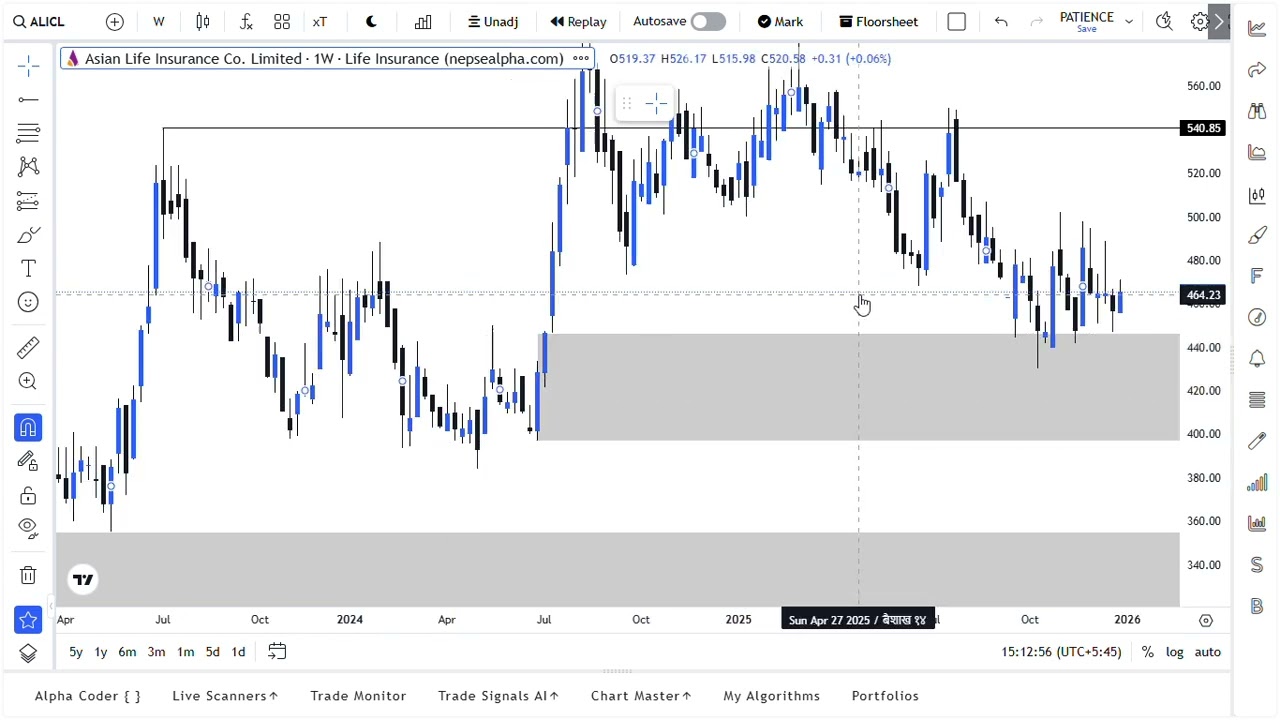Open chart settings gear in top toolbar
Screen dimensions: 1280x720
coord(1200,21)
